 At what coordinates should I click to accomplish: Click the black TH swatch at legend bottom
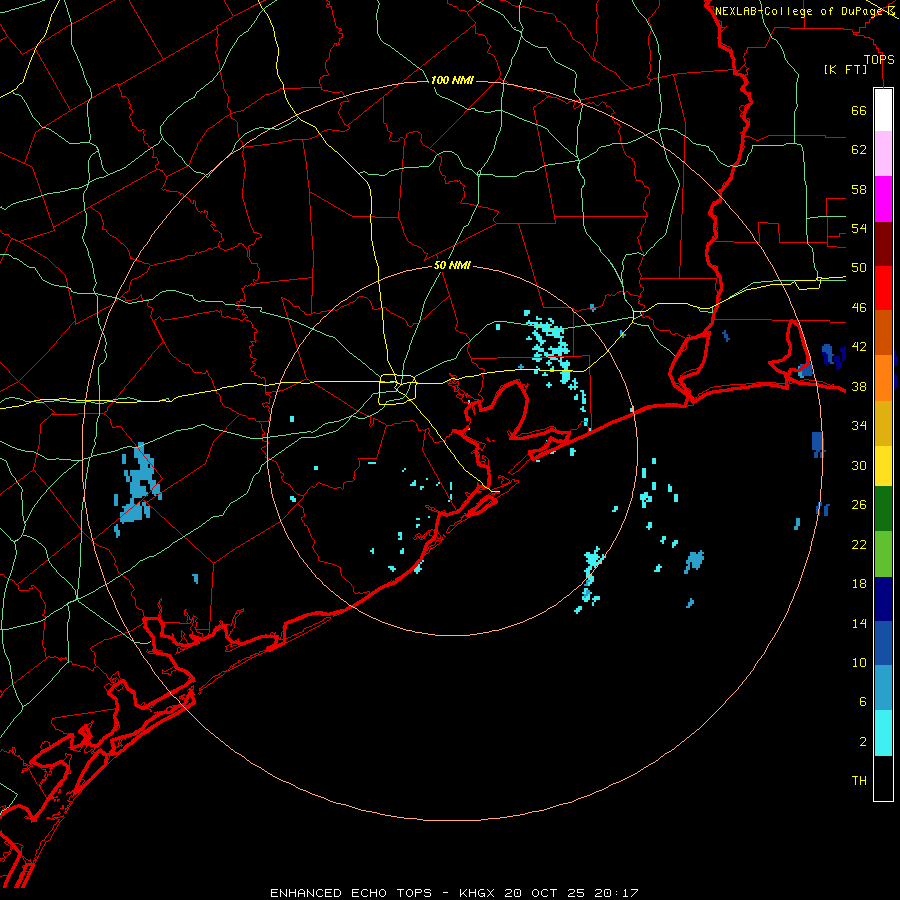[883, 778]
